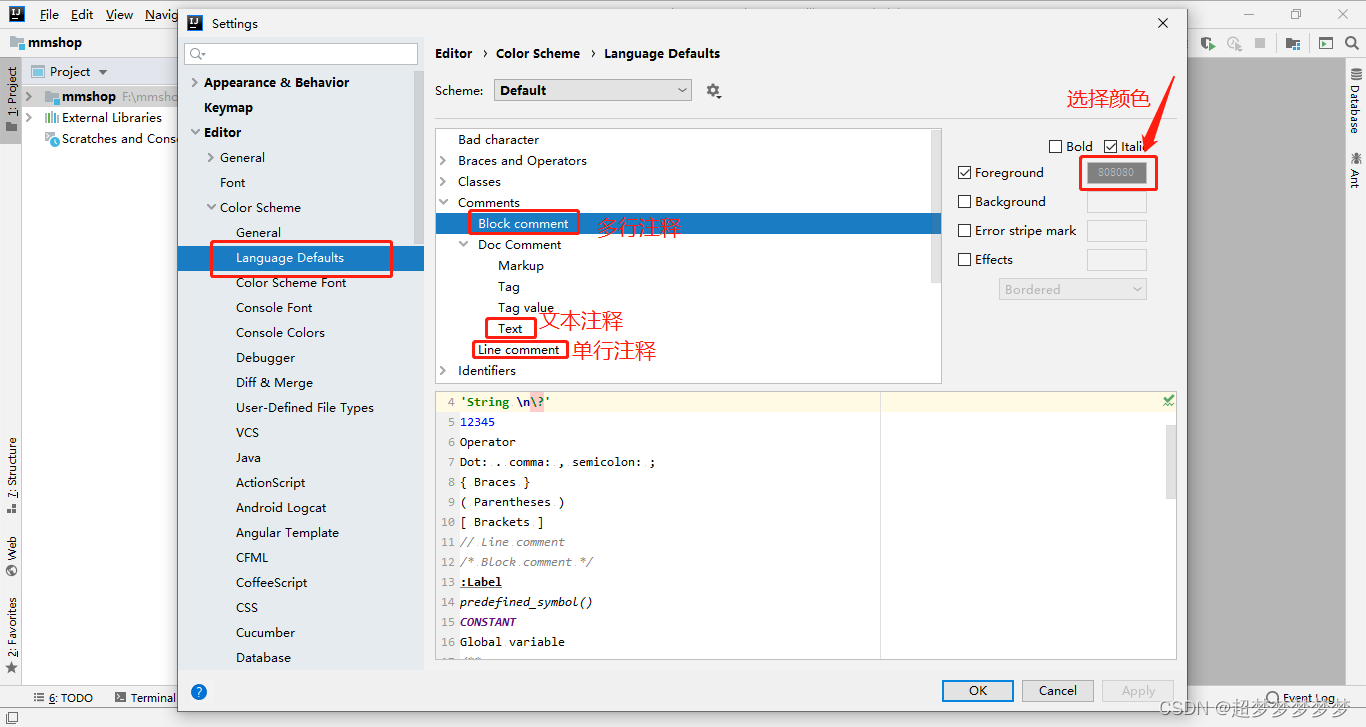Click the scheme gear options icon
Image resolution: width=1366 pixels, height=727 pixels.
coord(713,91)
